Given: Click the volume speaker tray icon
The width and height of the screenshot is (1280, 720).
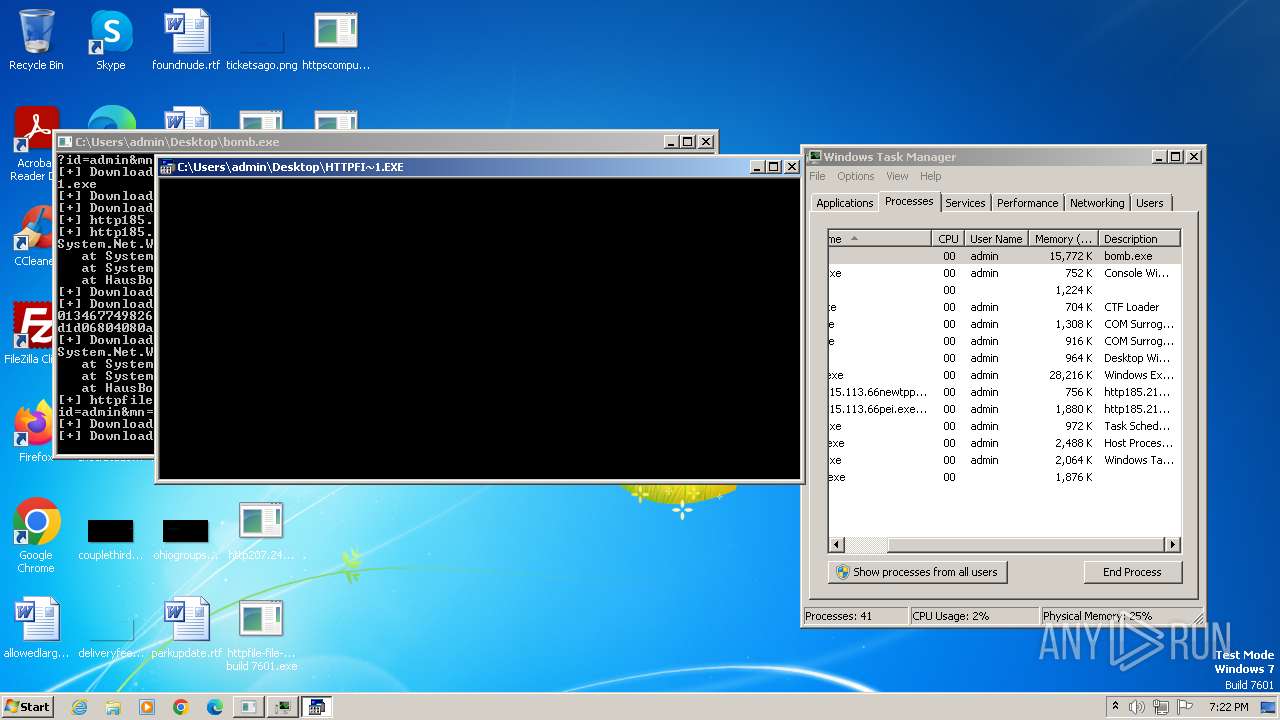Looking at the screenshot, I should click(1137, 707).
